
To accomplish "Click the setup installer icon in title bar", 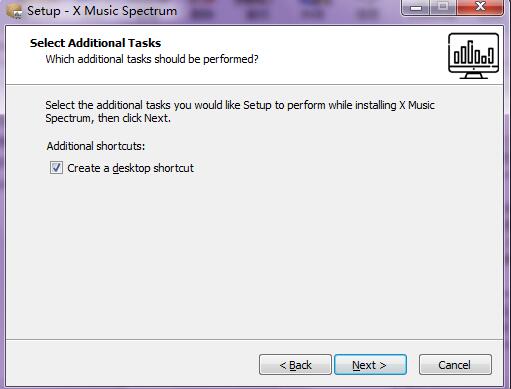I will pyautogui.click(x=15, y=11).
